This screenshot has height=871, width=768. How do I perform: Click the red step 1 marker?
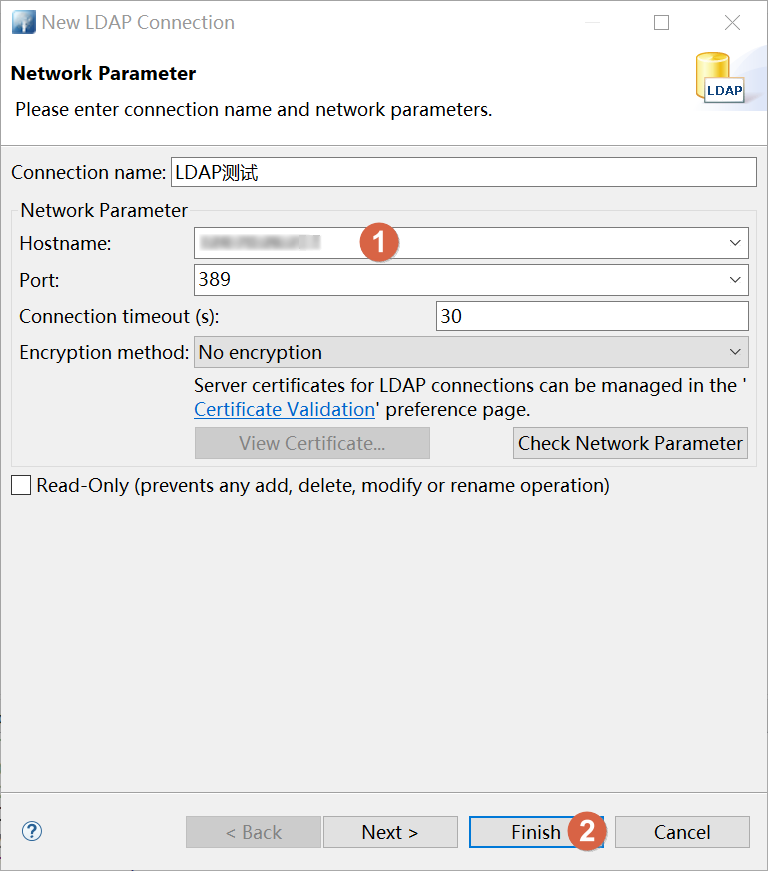pos(379,242)
